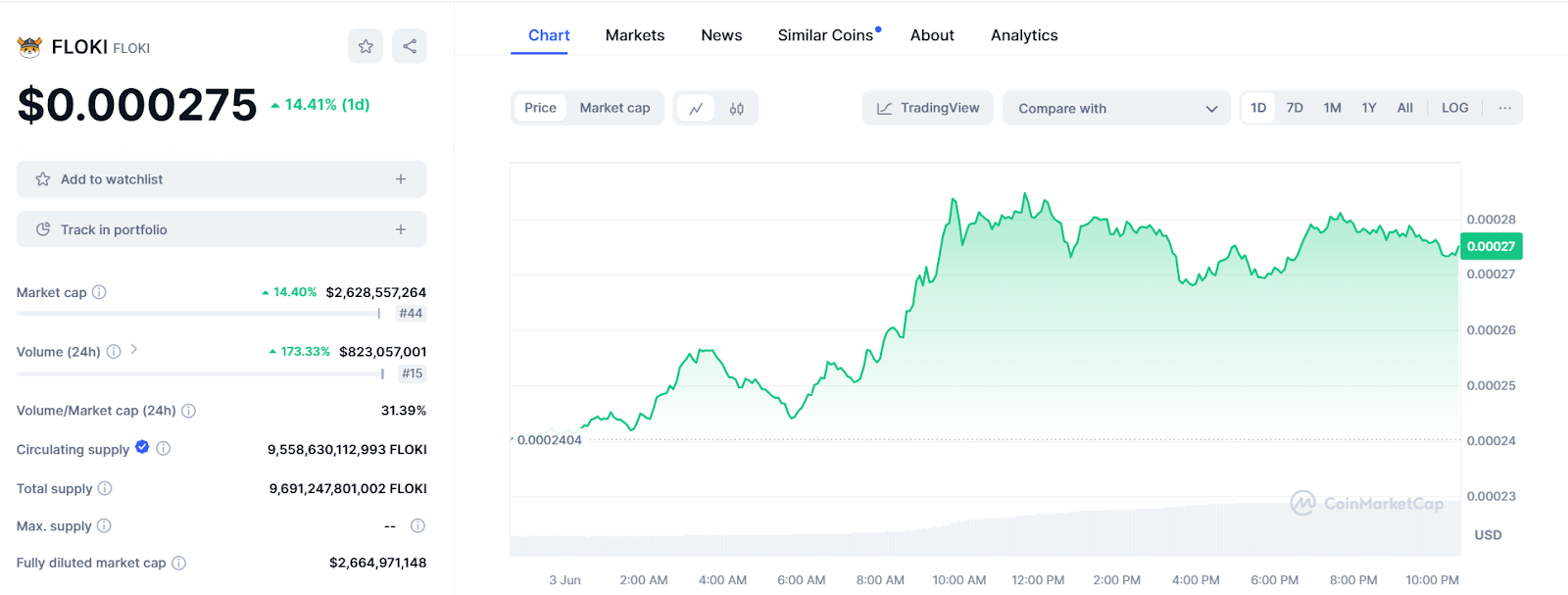Open the Analytics tab
This screenshot has height=595, width=1568.
pyautogui.click(x=1024, y=35)
